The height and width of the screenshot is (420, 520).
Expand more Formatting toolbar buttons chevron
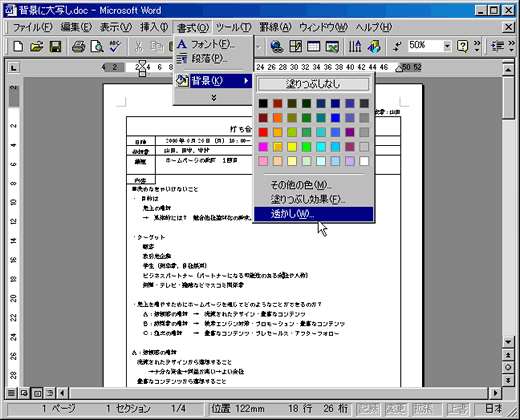[512, 46]
